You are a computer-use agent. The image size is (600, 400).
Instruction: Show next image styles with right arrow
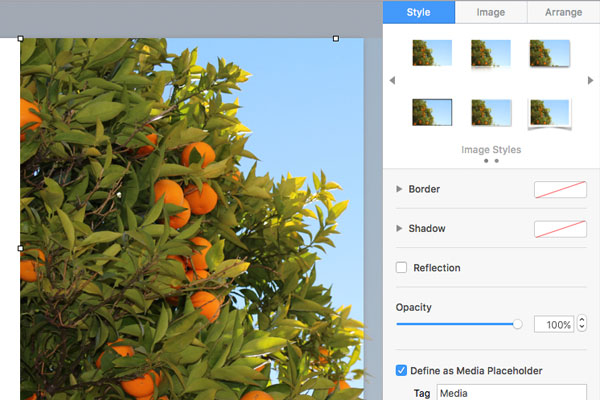click(x=590, y=80)
